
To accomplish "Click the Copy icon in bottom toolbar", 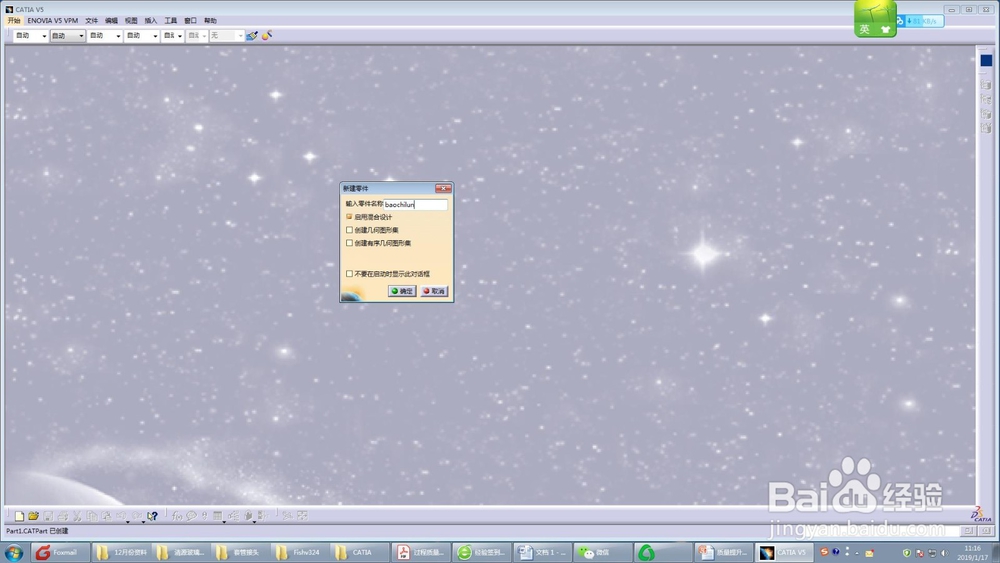I will click(x=92, y=516).
